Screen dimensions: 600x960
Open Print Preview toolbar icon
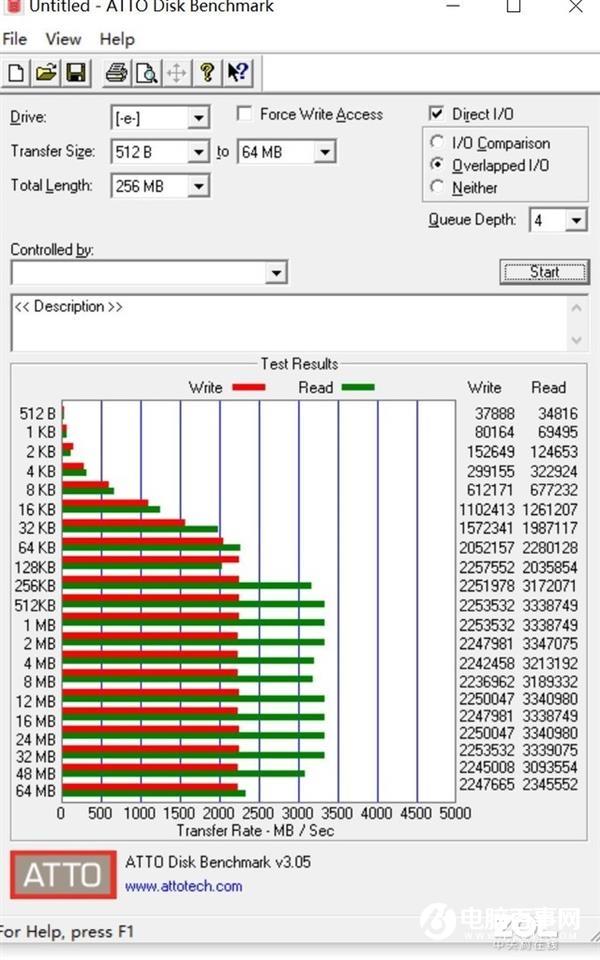point(147,73)
